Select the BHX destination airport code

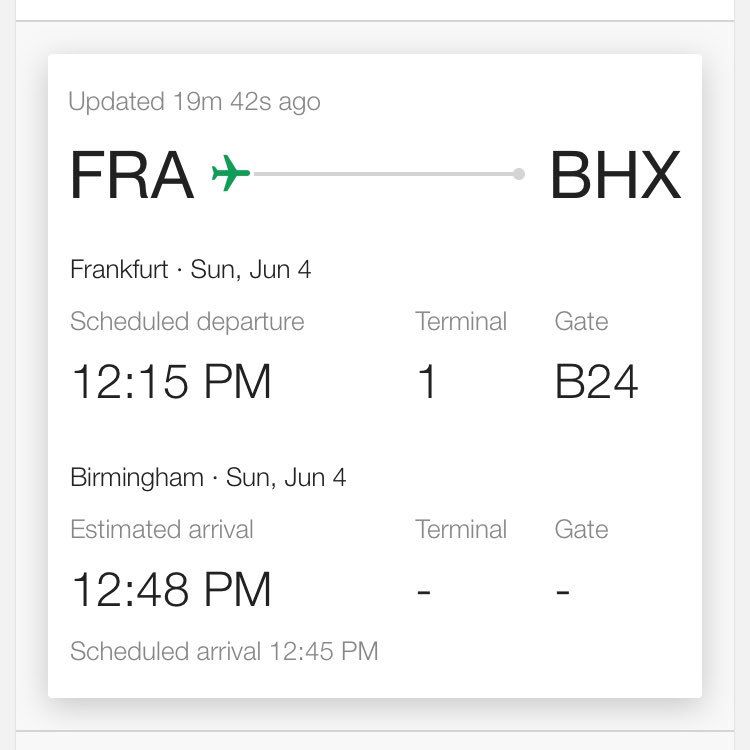(x=615, y=175)
